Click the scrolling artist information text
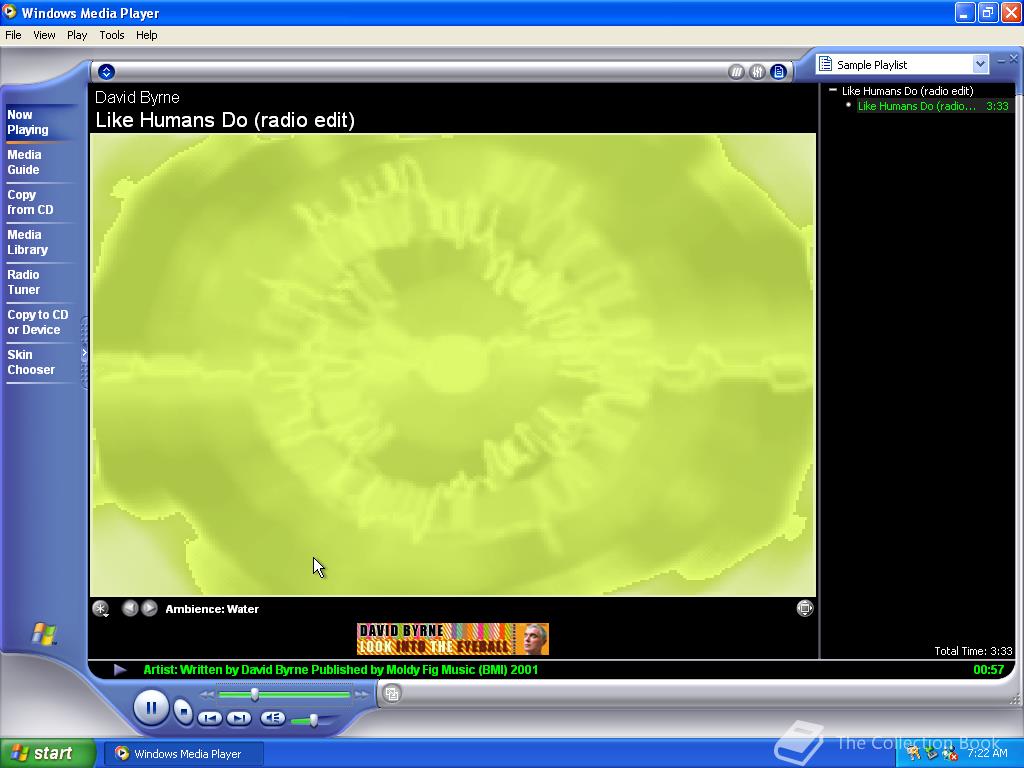1024x768 pixels. (x=340, y=669)
